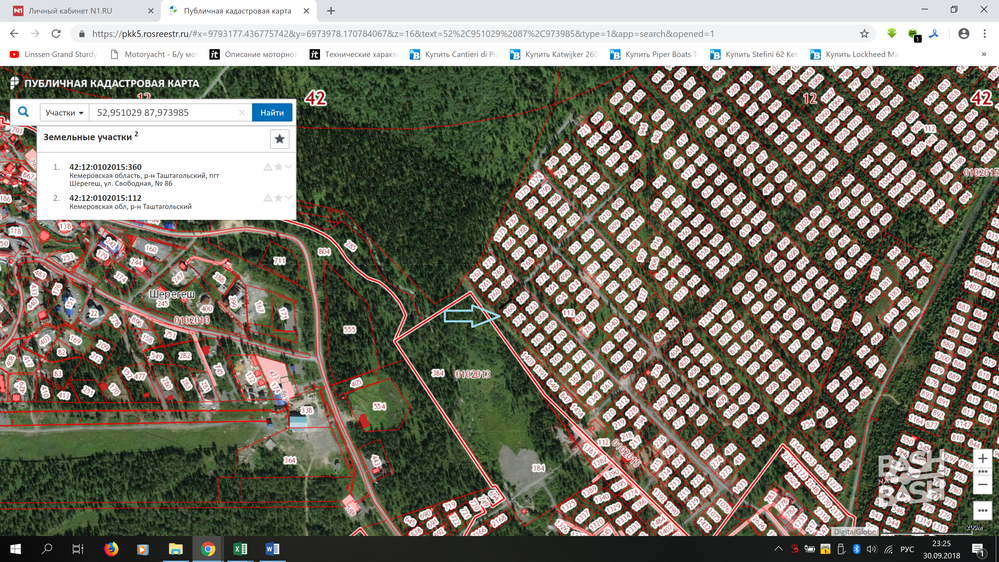
Task: Click the Bluetooth tray icon
Action: click(856, 549)
